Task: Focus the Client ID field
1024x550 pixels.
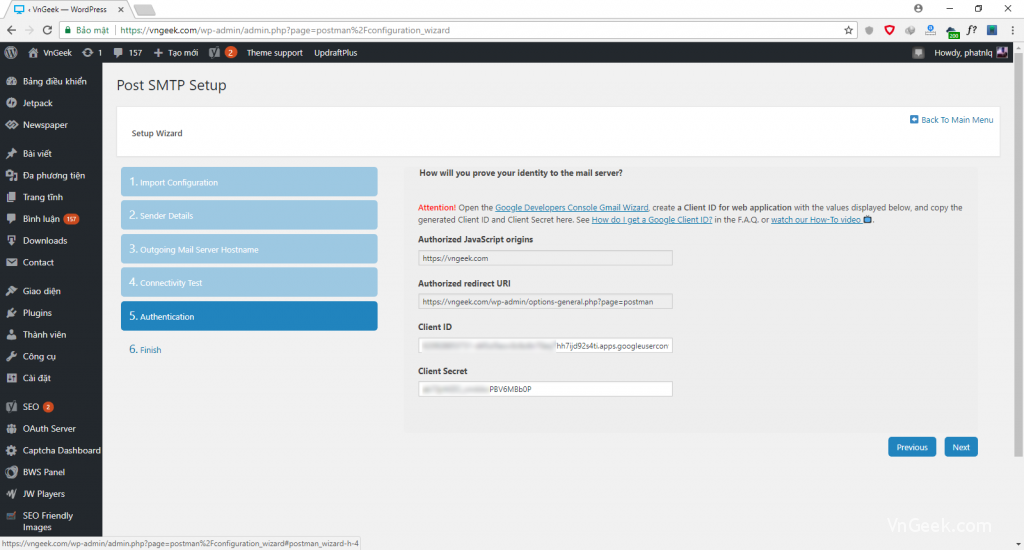Action: point(545,346)
